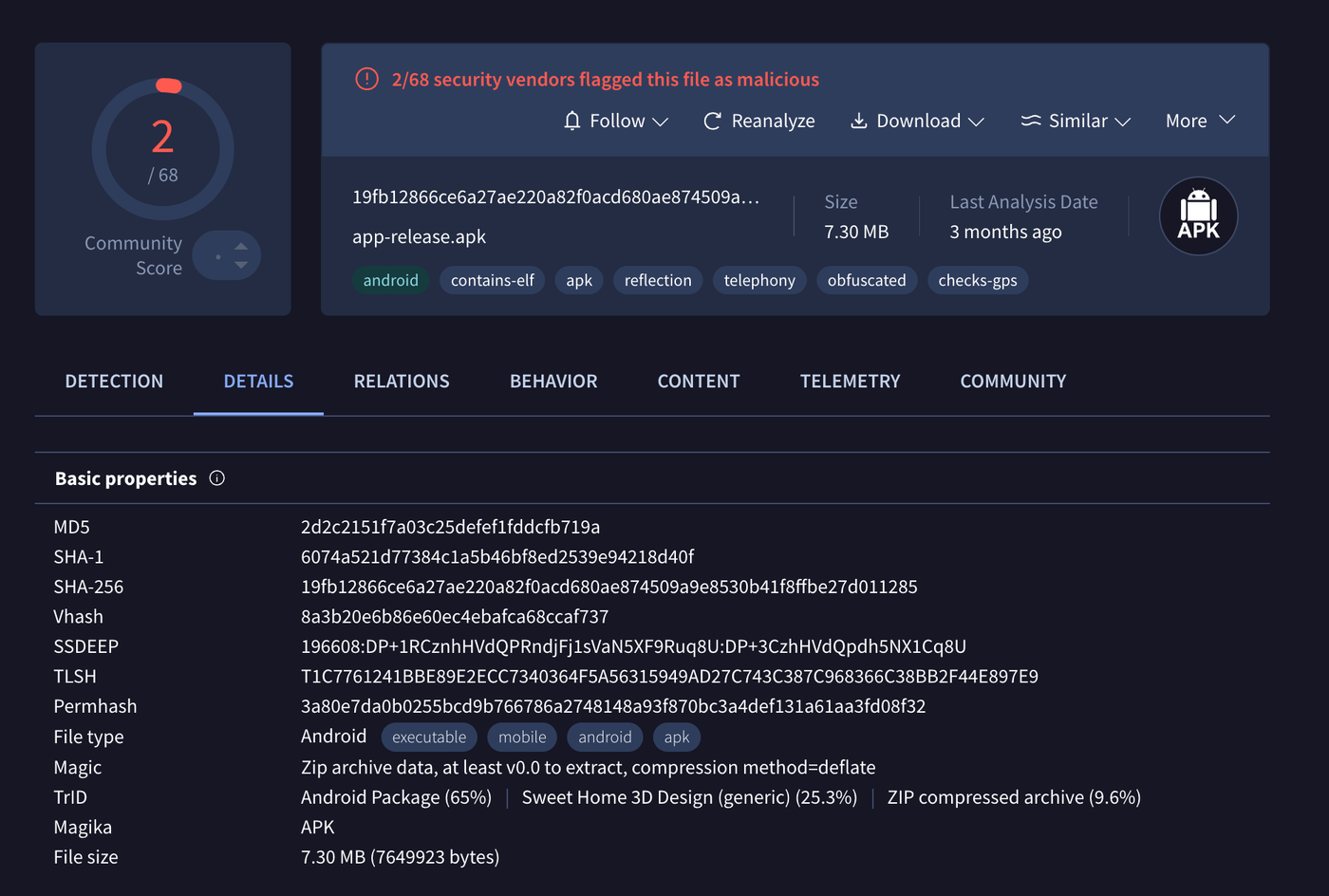Click the 7.30 MB size in header
Viewport: 1329px width, 896px height.
point(856,232)
